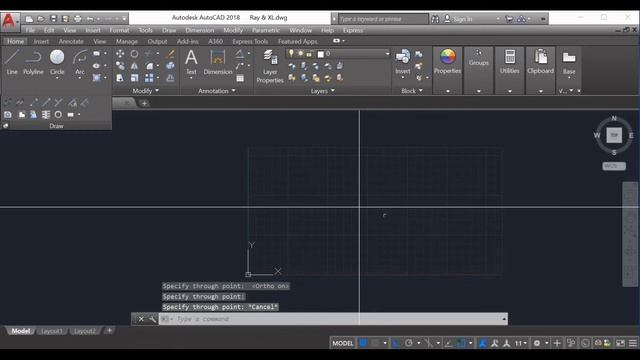The height and width of the screenshot is (360, 640).
Task: Click the Annotation Monitor plus icon in status bar
Action: coord(557,343)
